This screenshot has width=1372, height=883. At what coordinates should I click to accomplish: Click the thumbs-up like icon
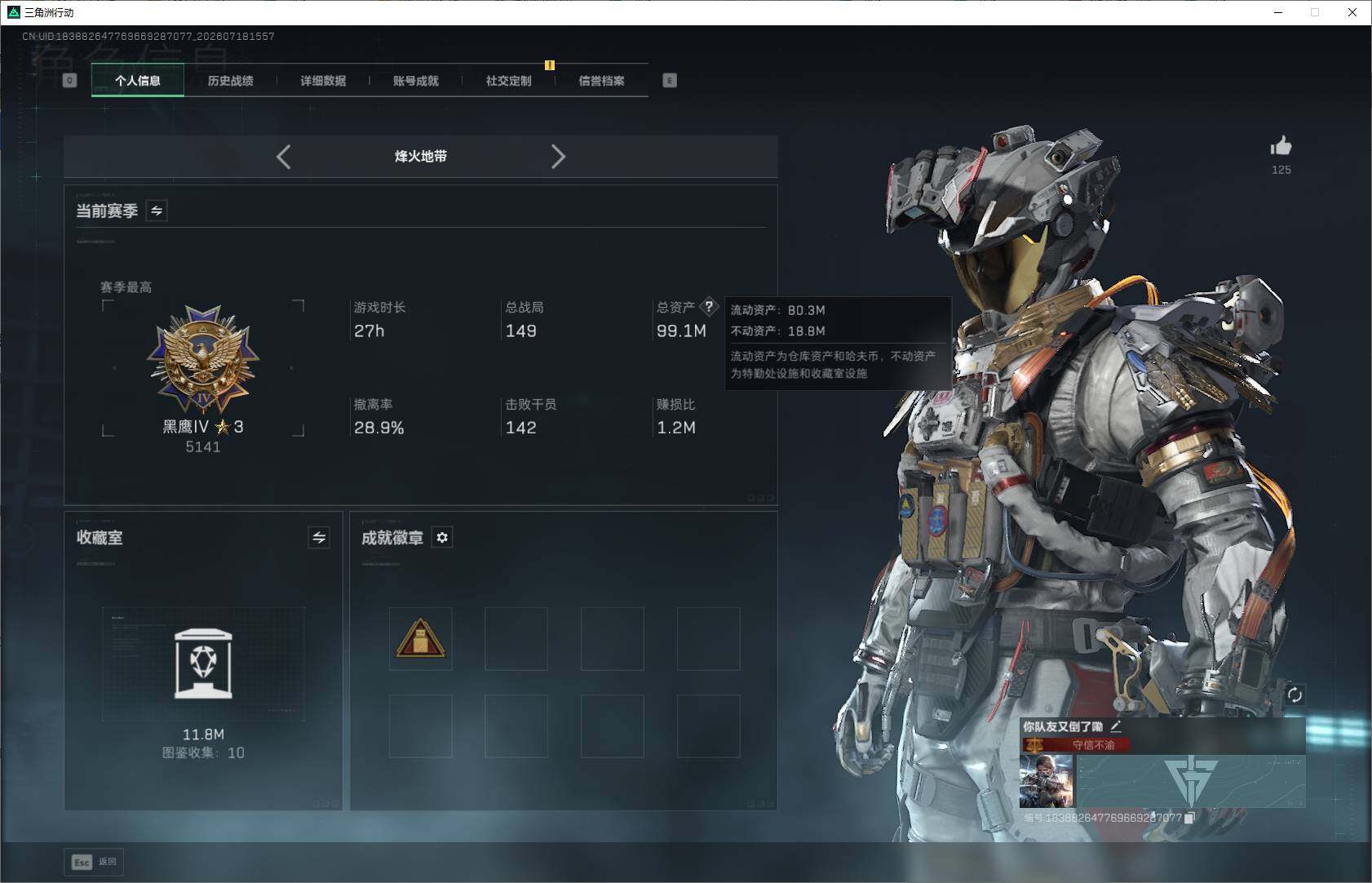(1281, 146)
